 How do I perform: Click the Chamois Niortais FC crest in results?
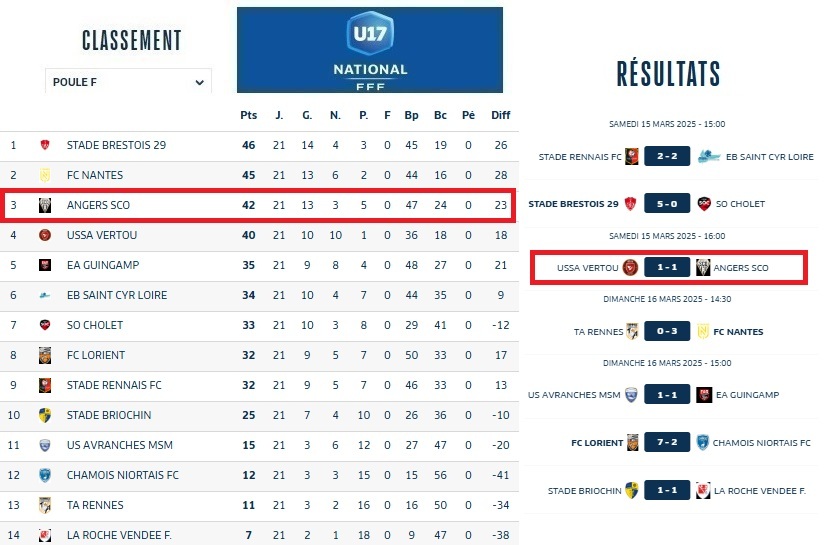point(703,442)
